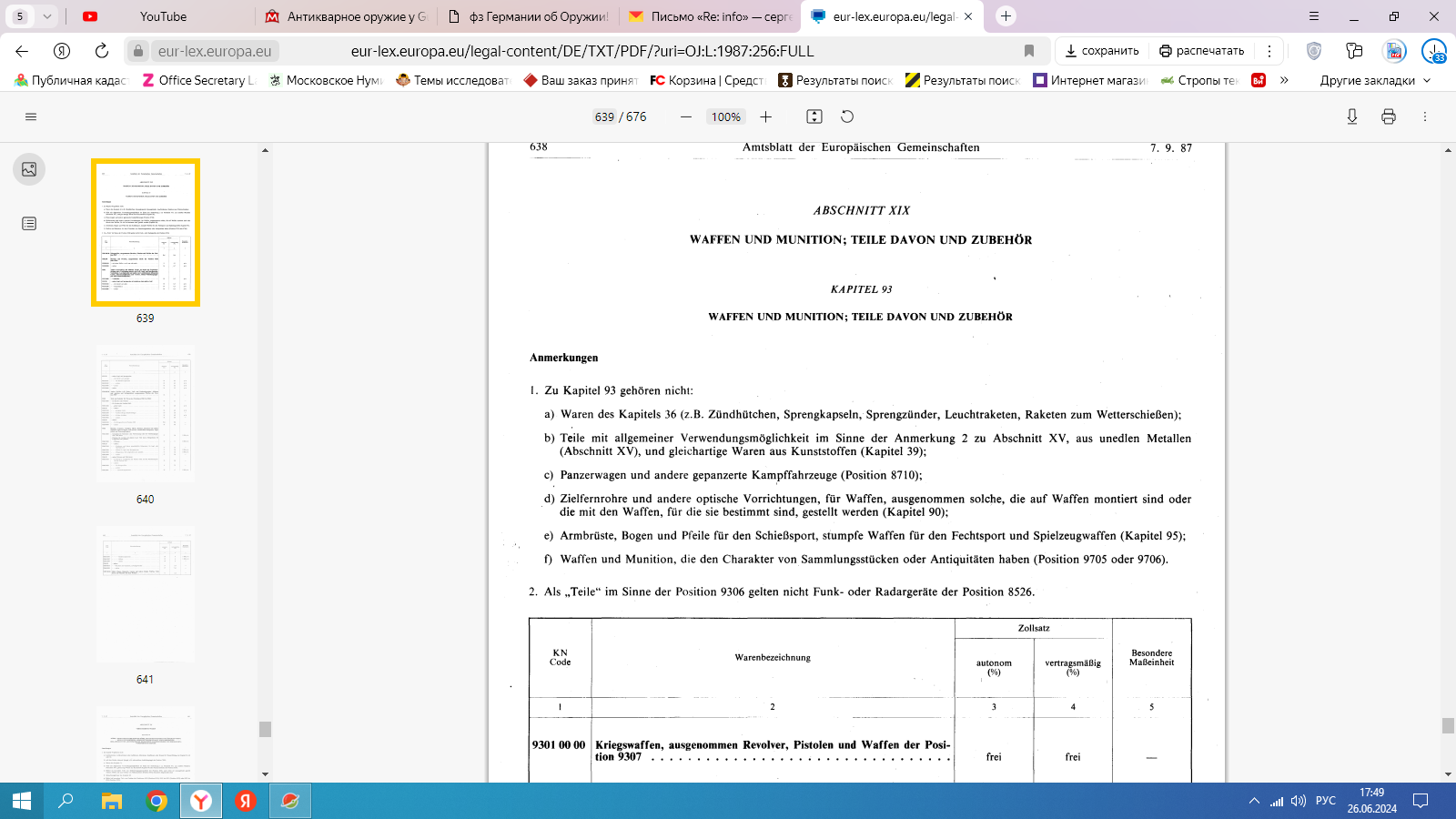Screen dimensions: 1456x819
Task: Print the PDF from viewer toolbar
Action: (1389, 116)
